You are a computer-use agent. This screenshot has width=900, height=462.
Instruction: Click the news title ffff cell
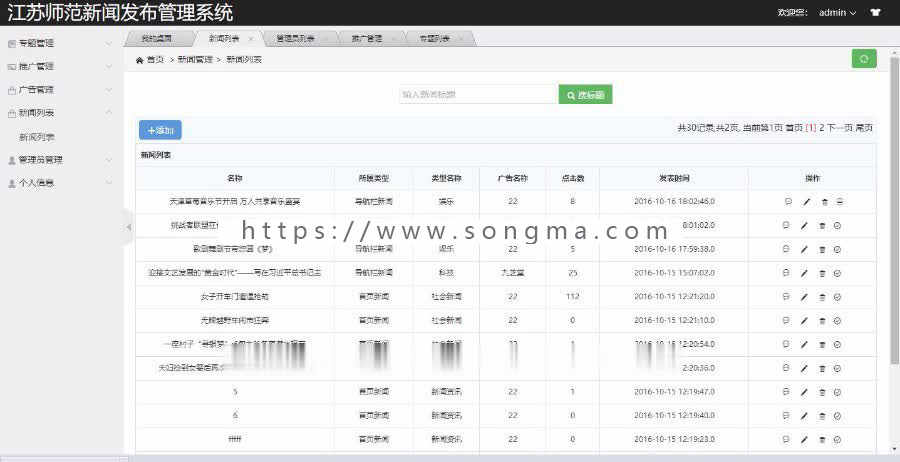coord(235,439)
